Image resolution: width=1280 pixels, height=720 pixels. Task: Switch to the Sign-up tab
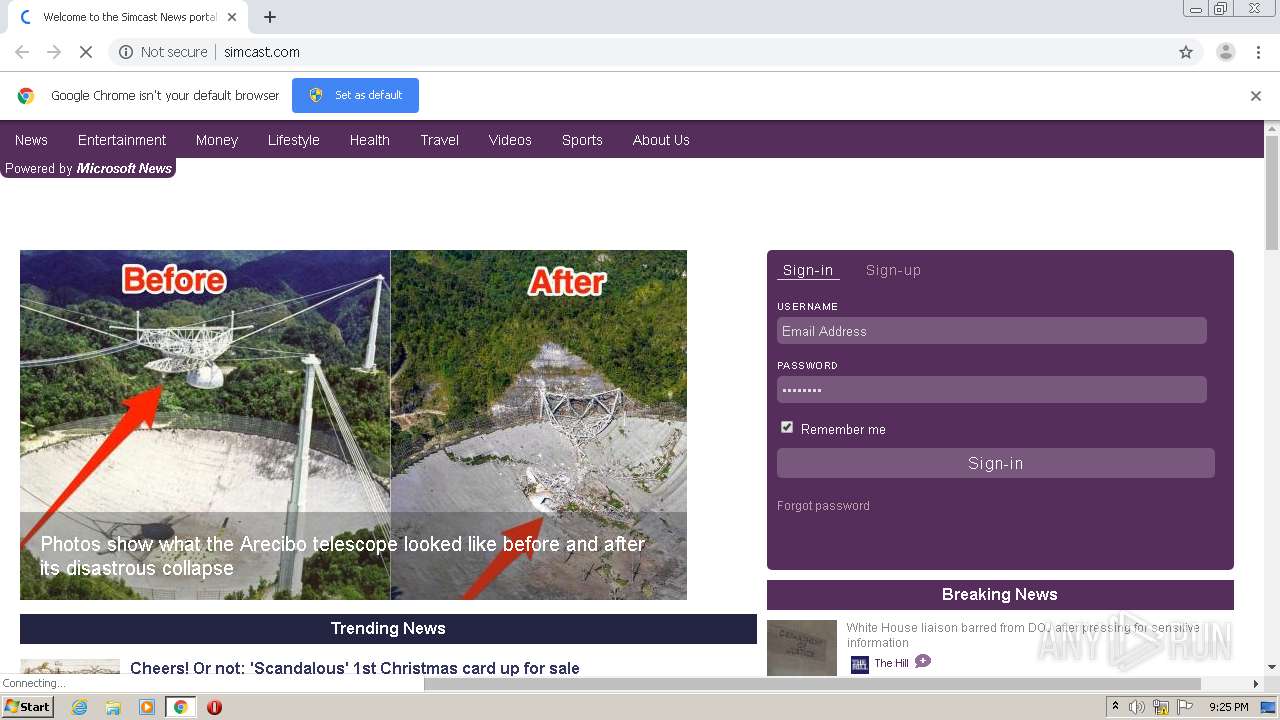click(x=893, y=270)
